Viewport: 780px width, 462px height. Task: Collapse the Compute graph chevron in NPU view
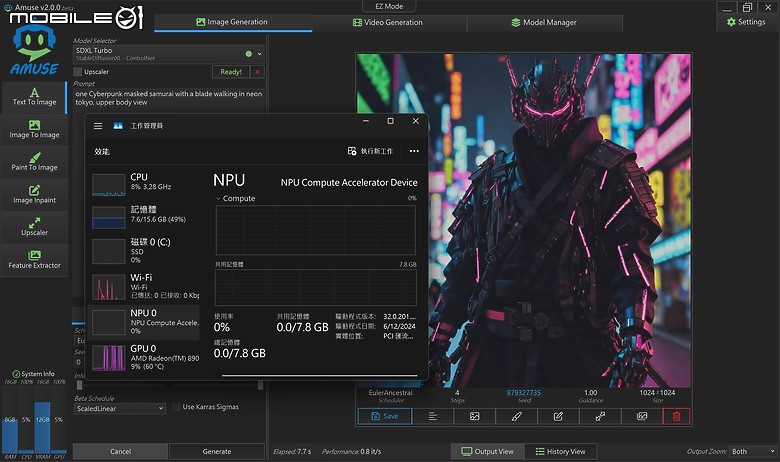218,198
